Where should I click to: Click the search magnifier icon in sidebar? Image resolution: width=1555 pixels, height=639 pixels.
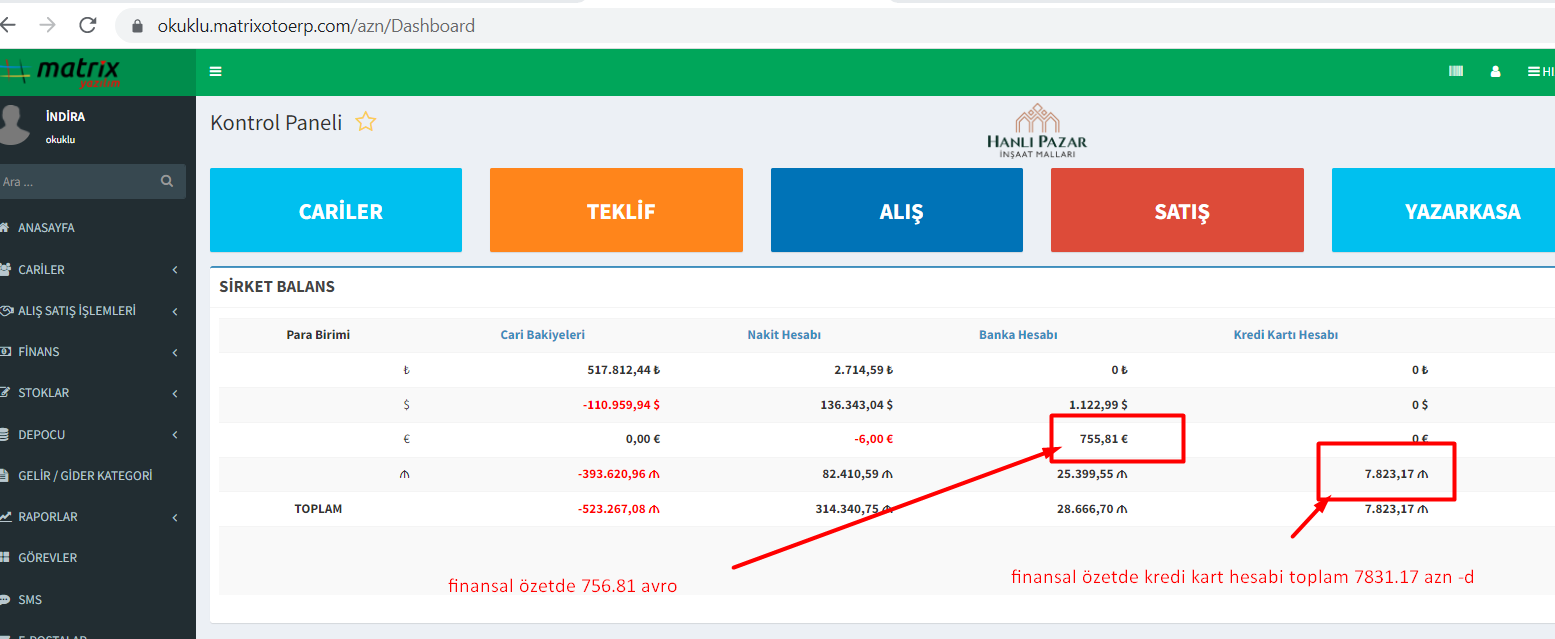coord(167,182)
